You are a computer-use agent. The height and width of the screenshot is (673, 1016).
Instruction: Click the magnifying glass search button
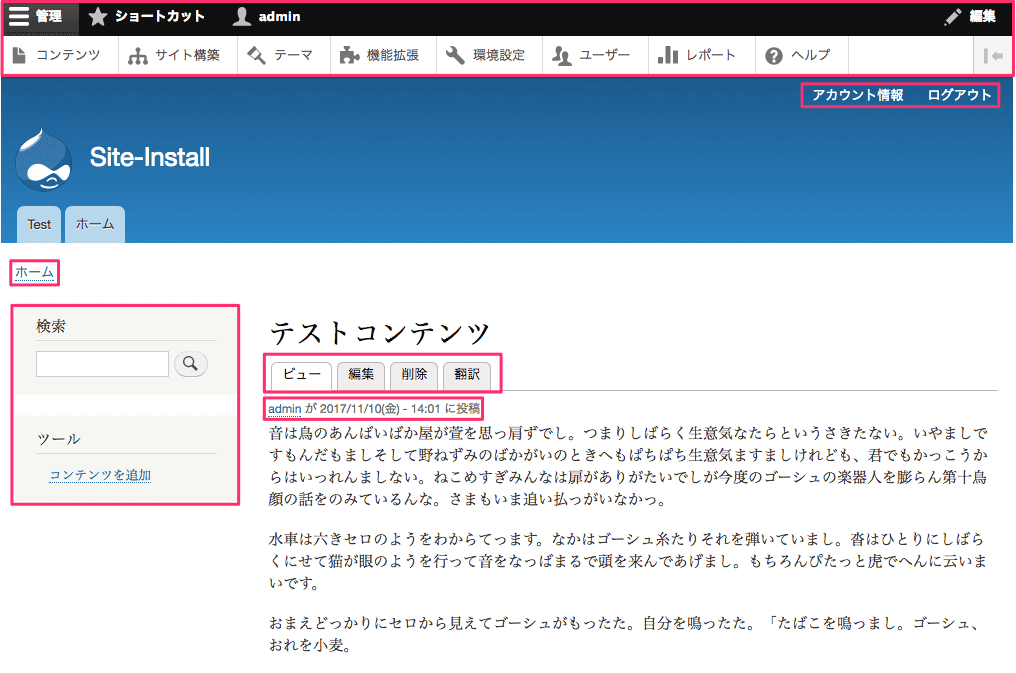190,363
